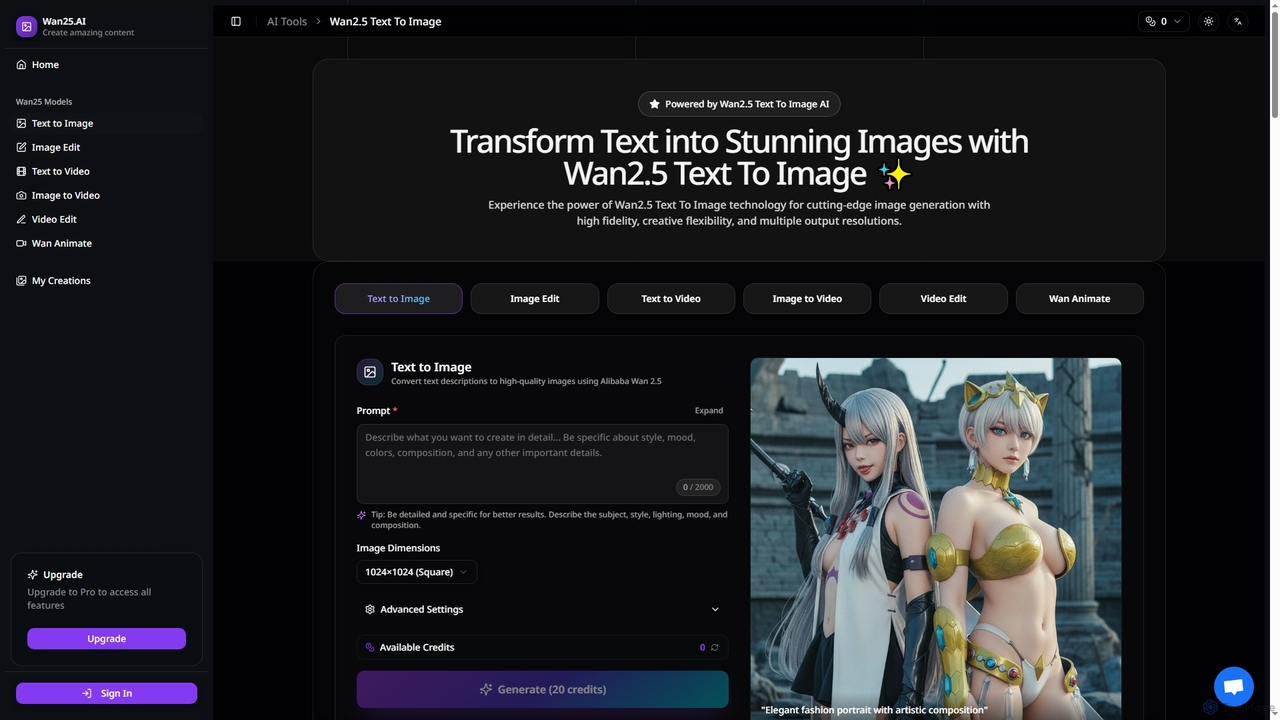Open the chat support bubble
This screenshot has height=720, width=1280.
point(1233,686)
